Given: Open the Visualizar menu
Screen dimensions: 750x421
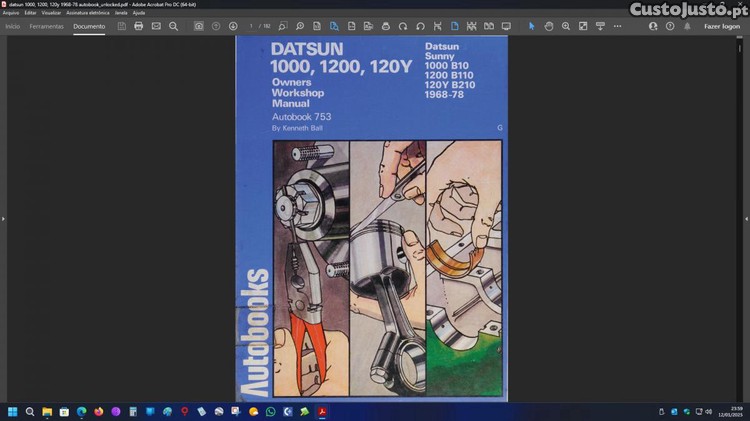Looking at the screenshot, I should tap(52, 13).
